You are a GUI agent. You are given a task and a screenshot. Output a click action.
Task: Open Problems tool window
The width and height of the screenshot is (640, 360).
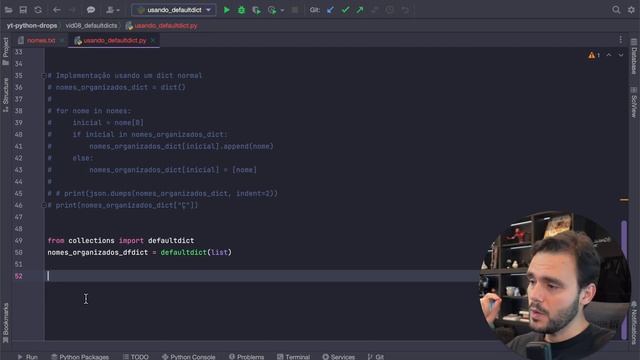[247, 357]
